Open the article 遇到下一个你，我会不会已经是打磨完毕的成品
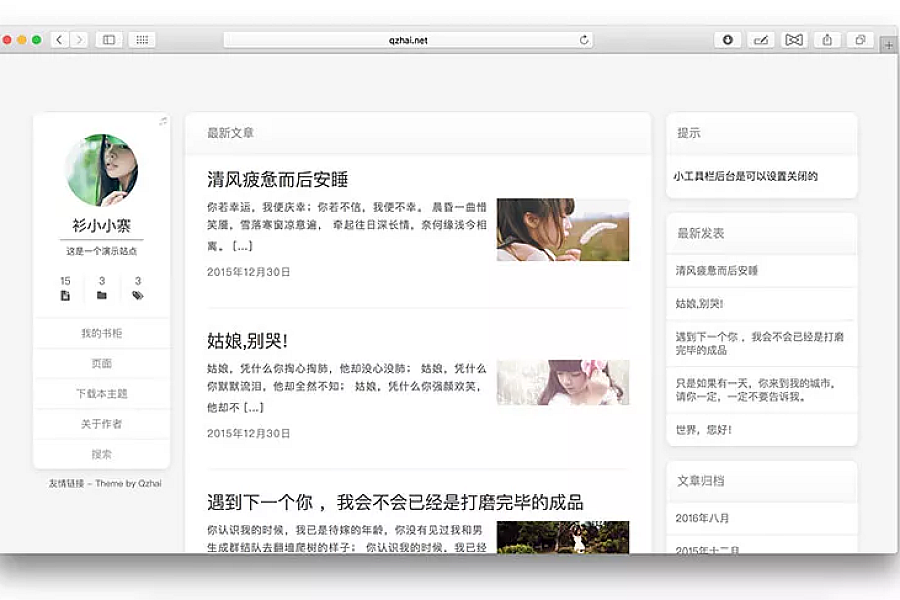Image resolution: width=900 pixels, height=600 pixels. [395, 502]
